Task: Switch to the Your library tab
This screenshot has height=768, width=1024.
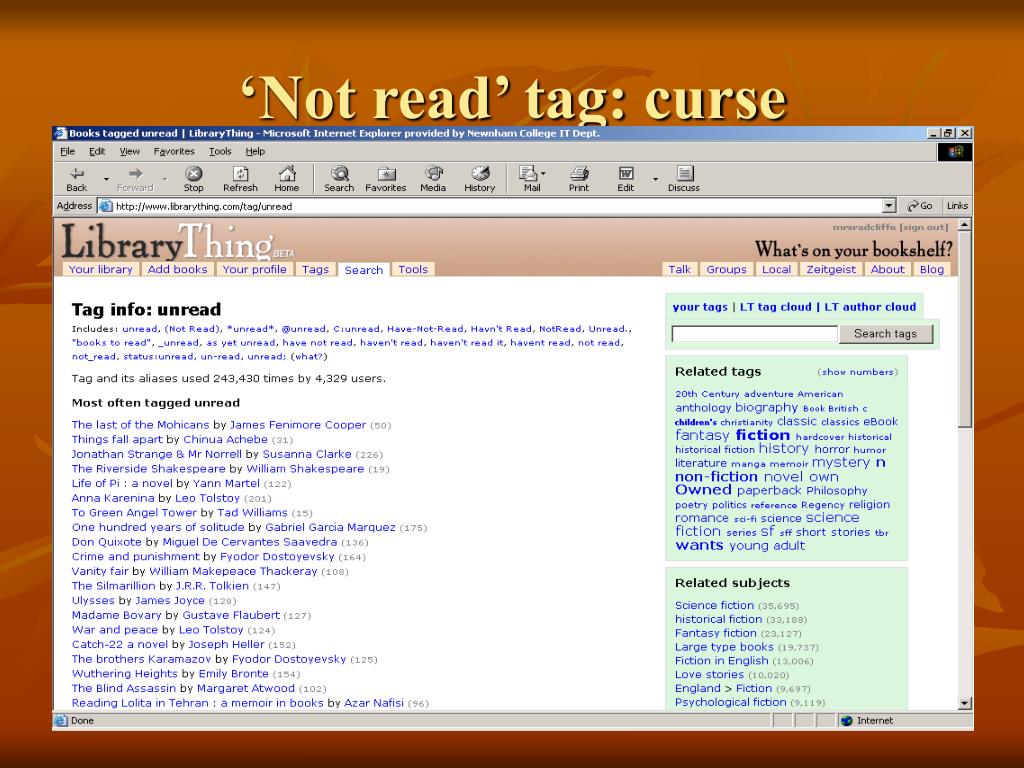Action: click(101, 269)
